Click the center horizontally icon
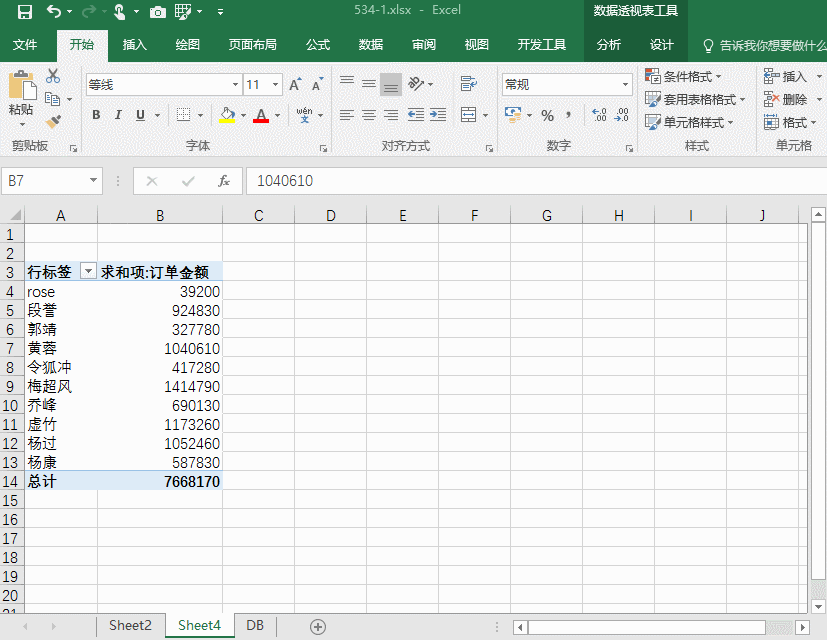Viewport: 827px width, 640px height. [x=369, y=114]
